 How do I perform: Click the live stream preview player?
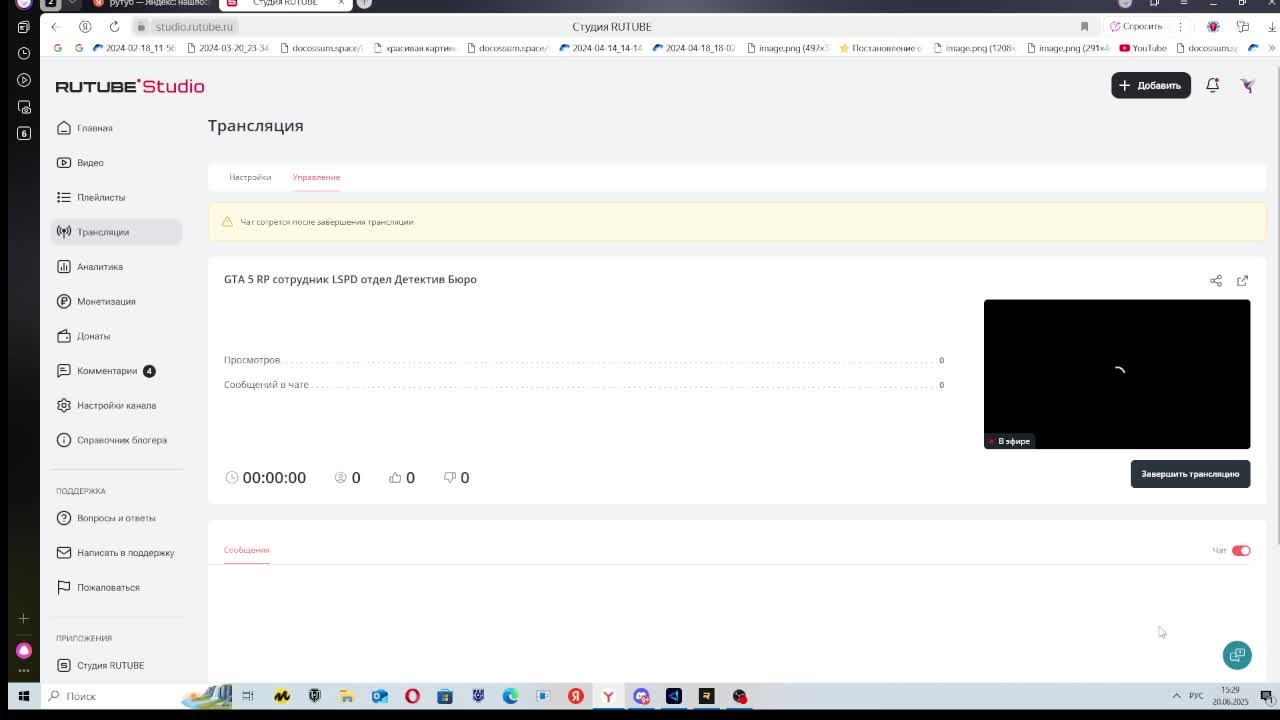(x=1117, y=374)
